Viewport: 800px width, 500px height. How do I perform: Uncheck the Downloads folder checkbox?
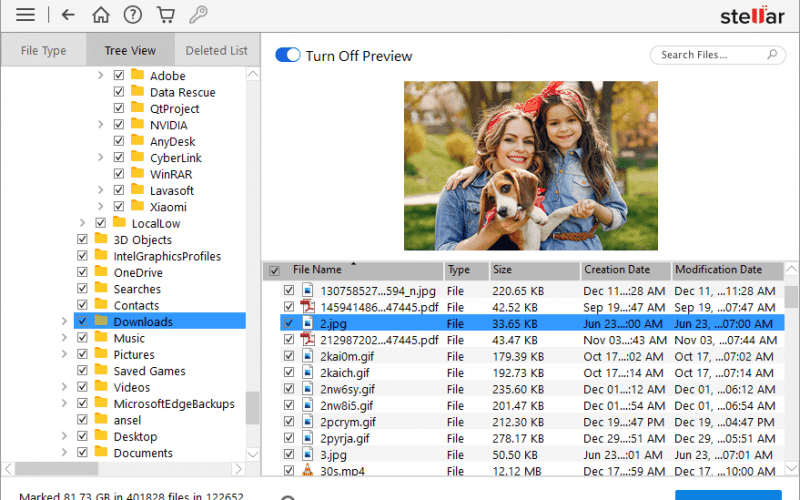[x=82, y=322]
